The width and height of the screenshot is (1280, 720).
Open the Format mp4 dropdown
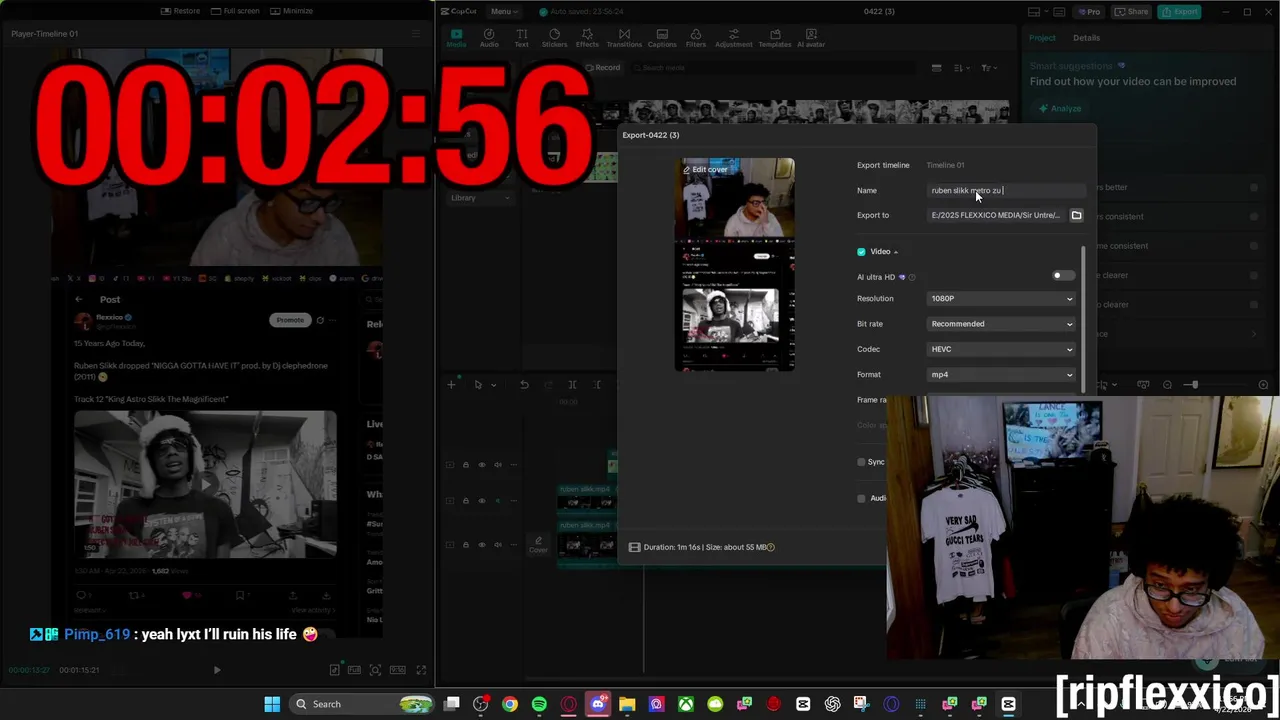pyautogui.click(x=1001, y=375)
